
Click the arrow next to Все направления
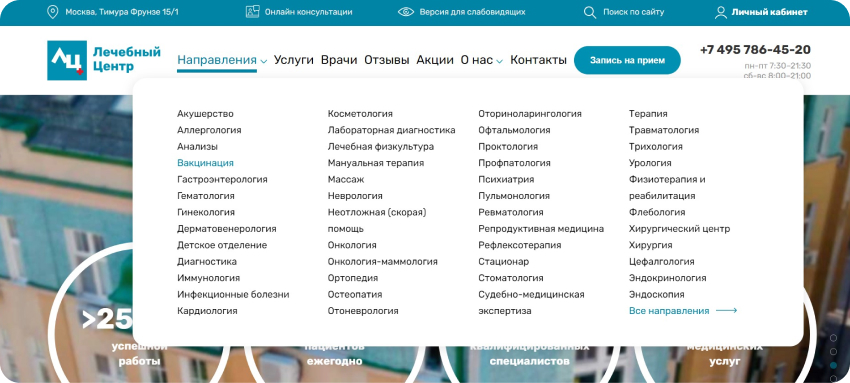click(x=726, y=311)
